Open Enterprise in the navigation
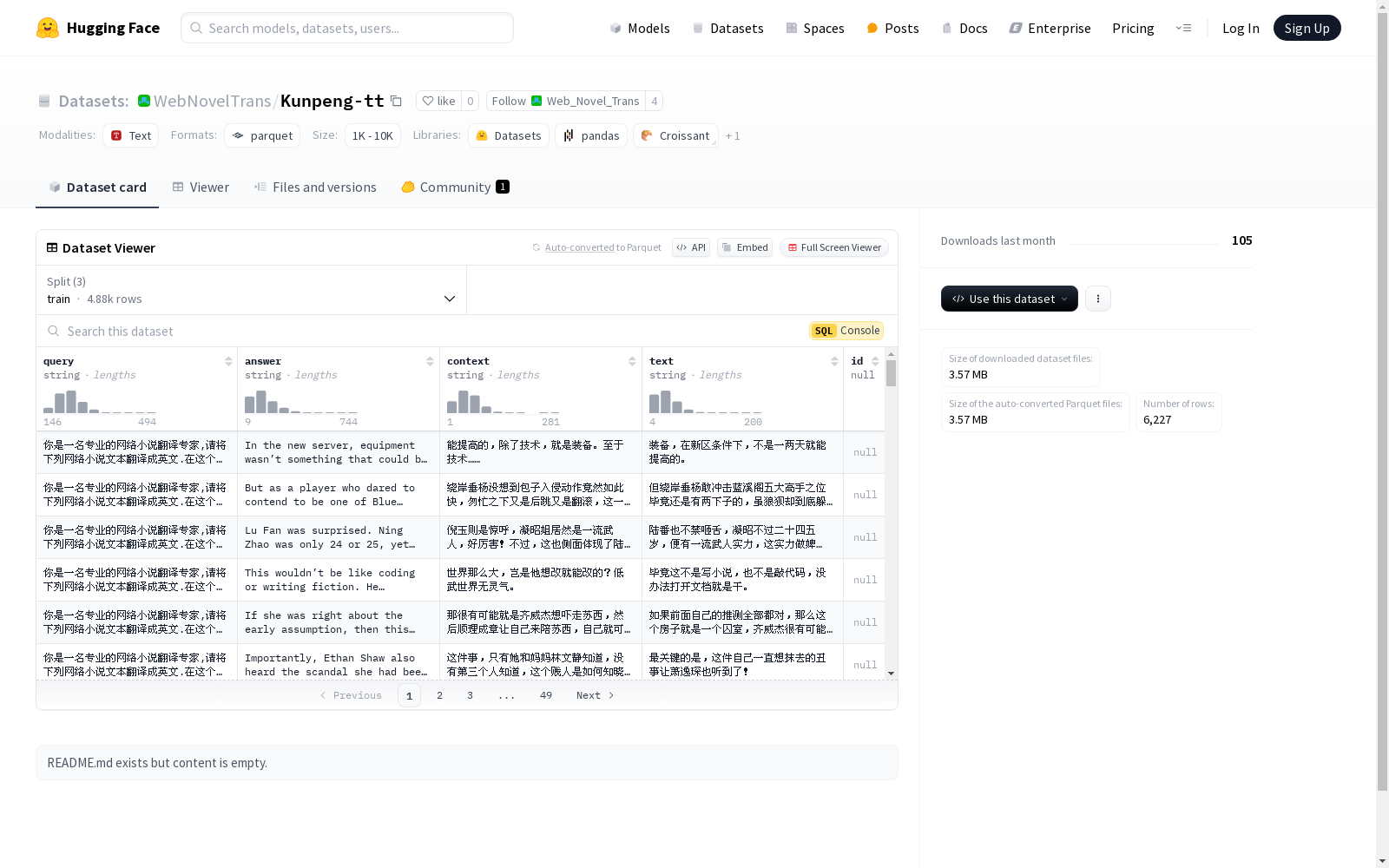 (1050, 28)
